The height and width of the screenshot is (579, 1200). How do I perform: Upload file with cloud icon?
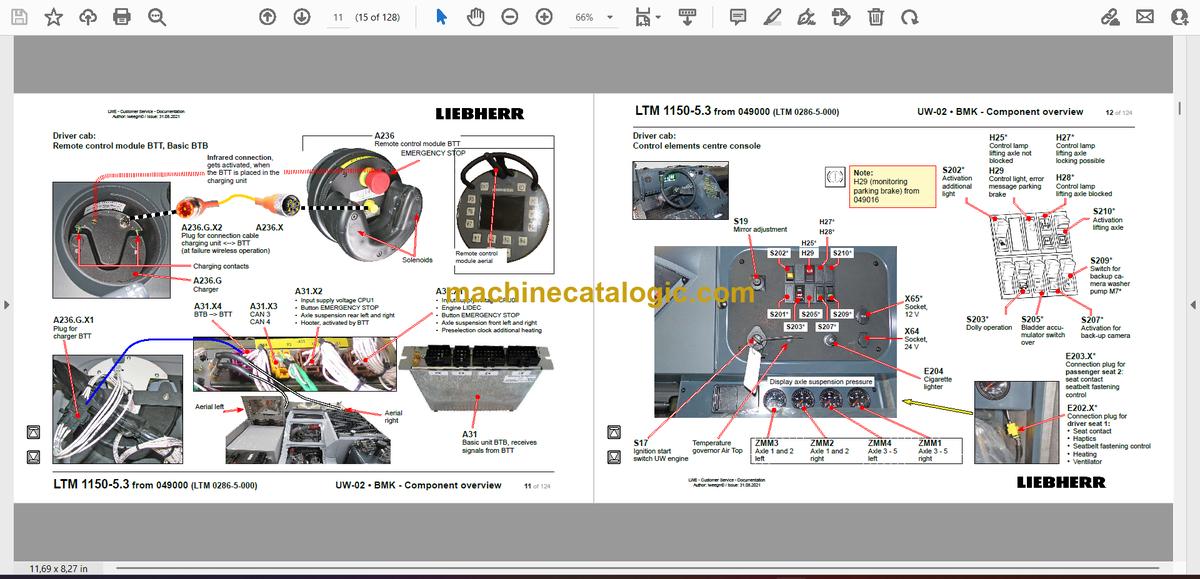coord(88,17)
